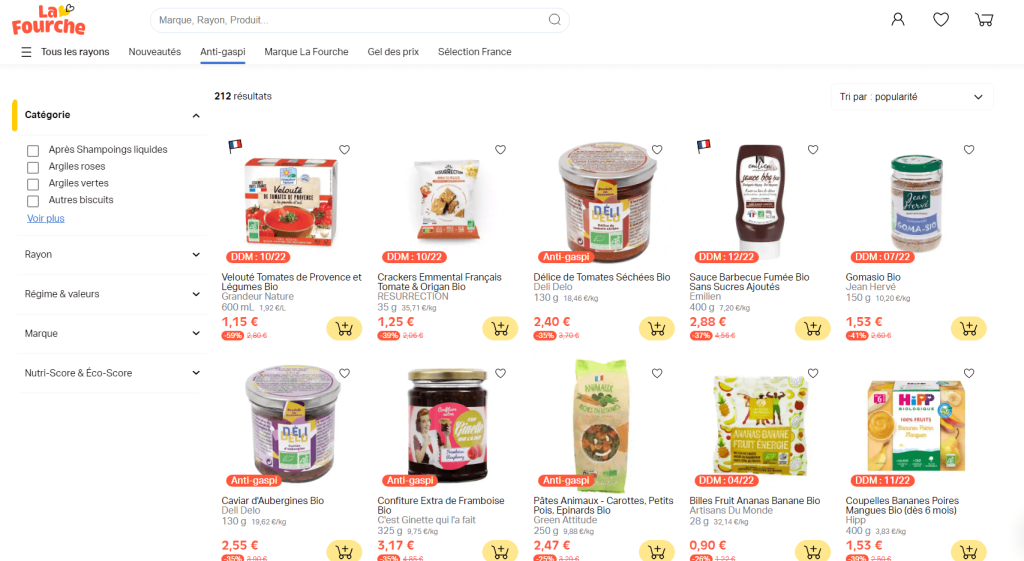Add Délice de Tomates Séchées to cart

pos(656,329)
